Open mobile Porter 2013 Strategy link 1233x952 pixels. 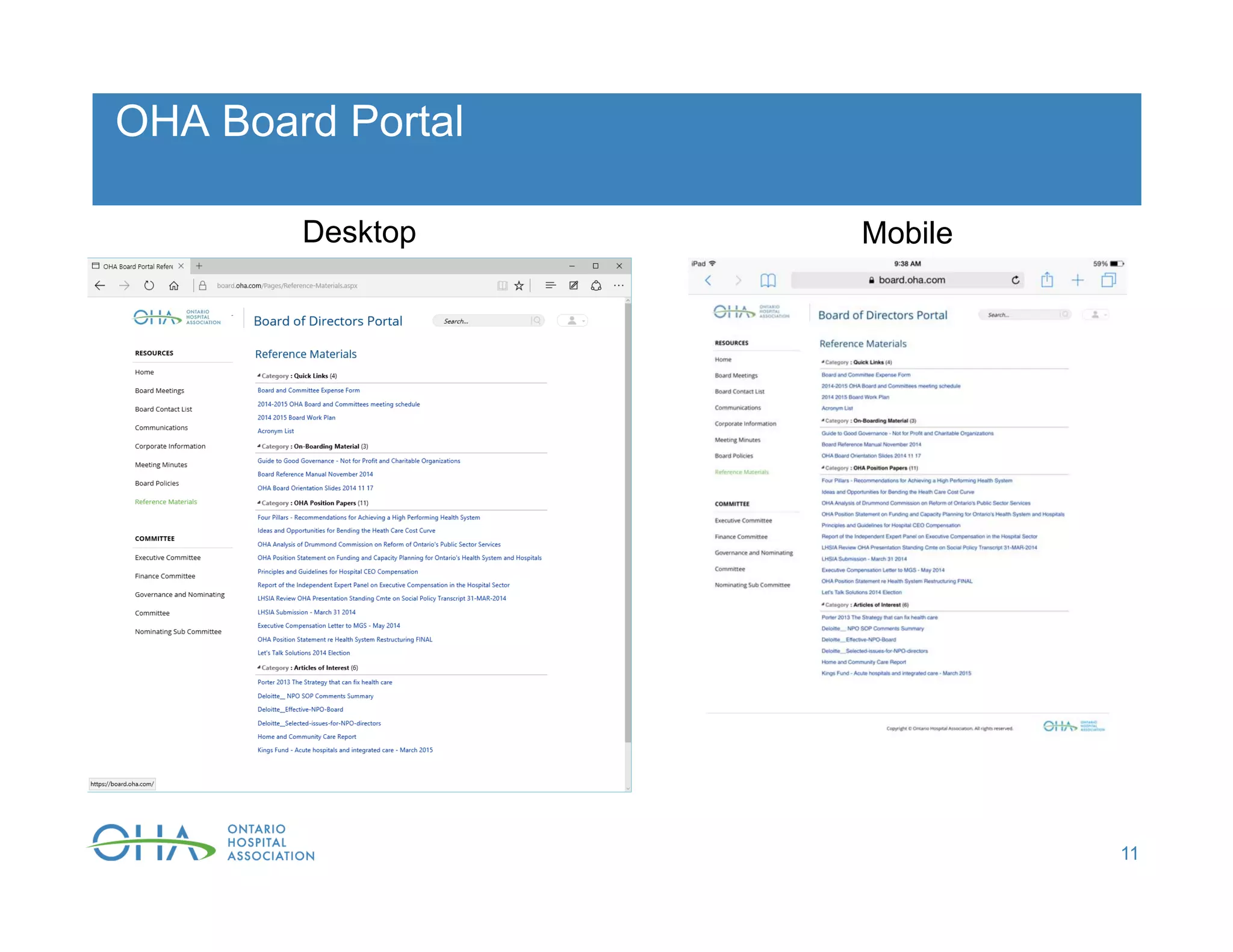(x=880, y=617)
